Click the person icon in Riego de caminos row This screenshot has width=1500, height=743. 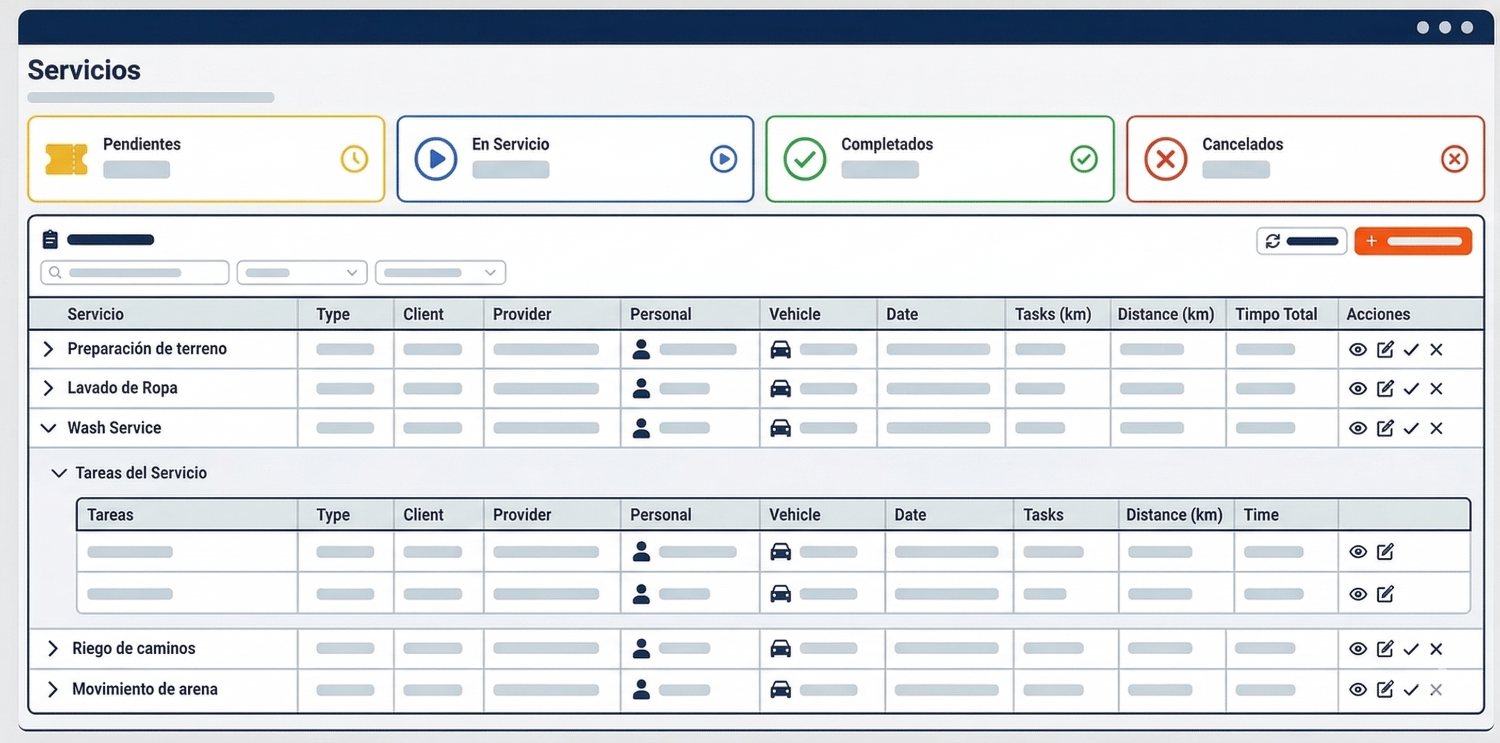tap(641, 649)
